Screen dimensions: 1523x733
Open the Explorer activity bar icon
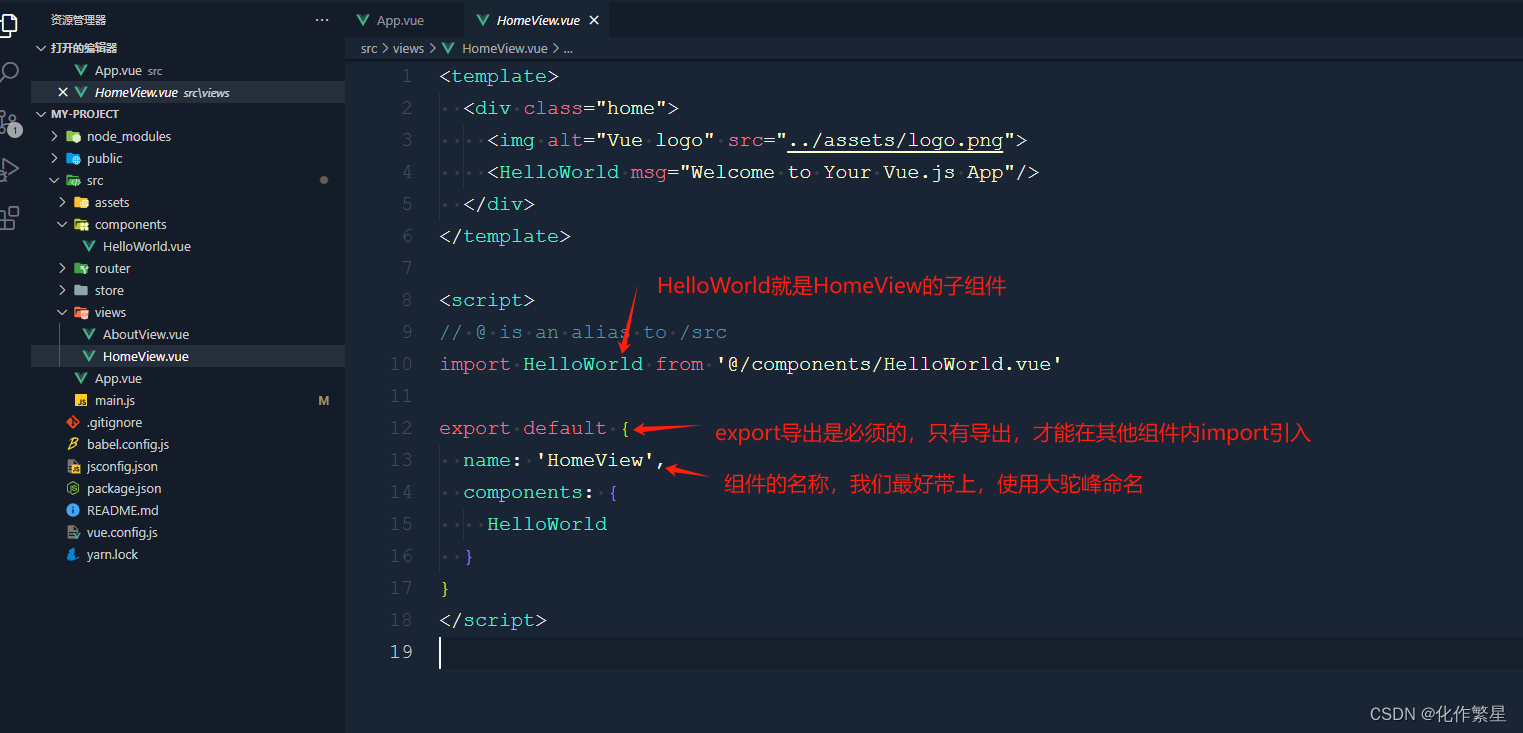8,24
